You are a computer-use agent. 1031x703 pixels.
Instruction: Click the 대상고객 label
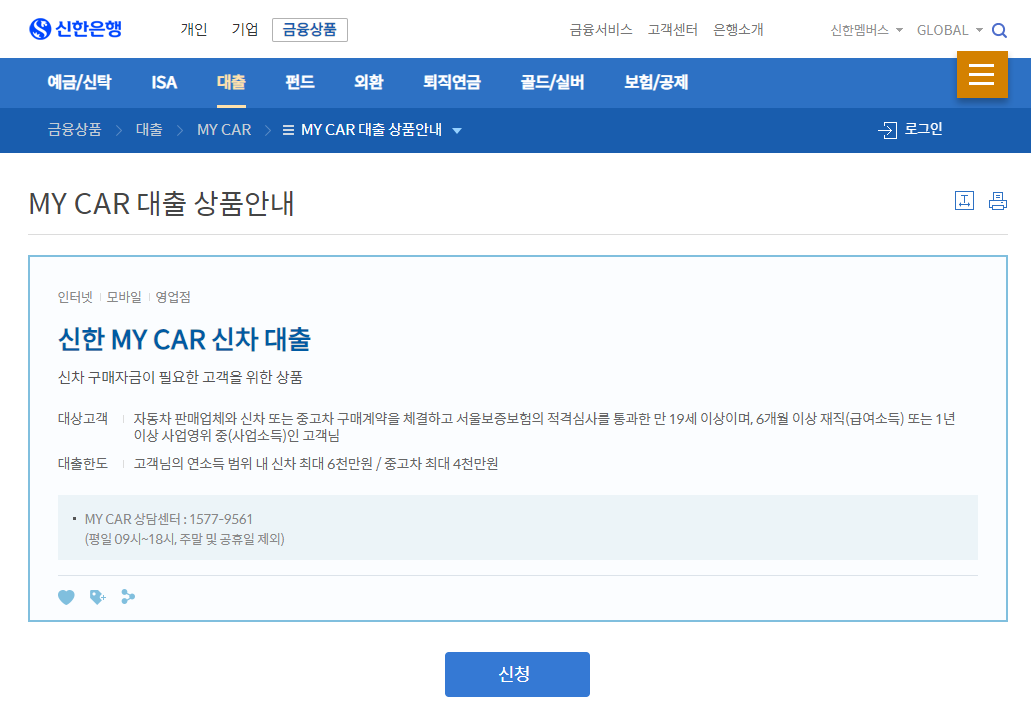click(x=83, y=418)
